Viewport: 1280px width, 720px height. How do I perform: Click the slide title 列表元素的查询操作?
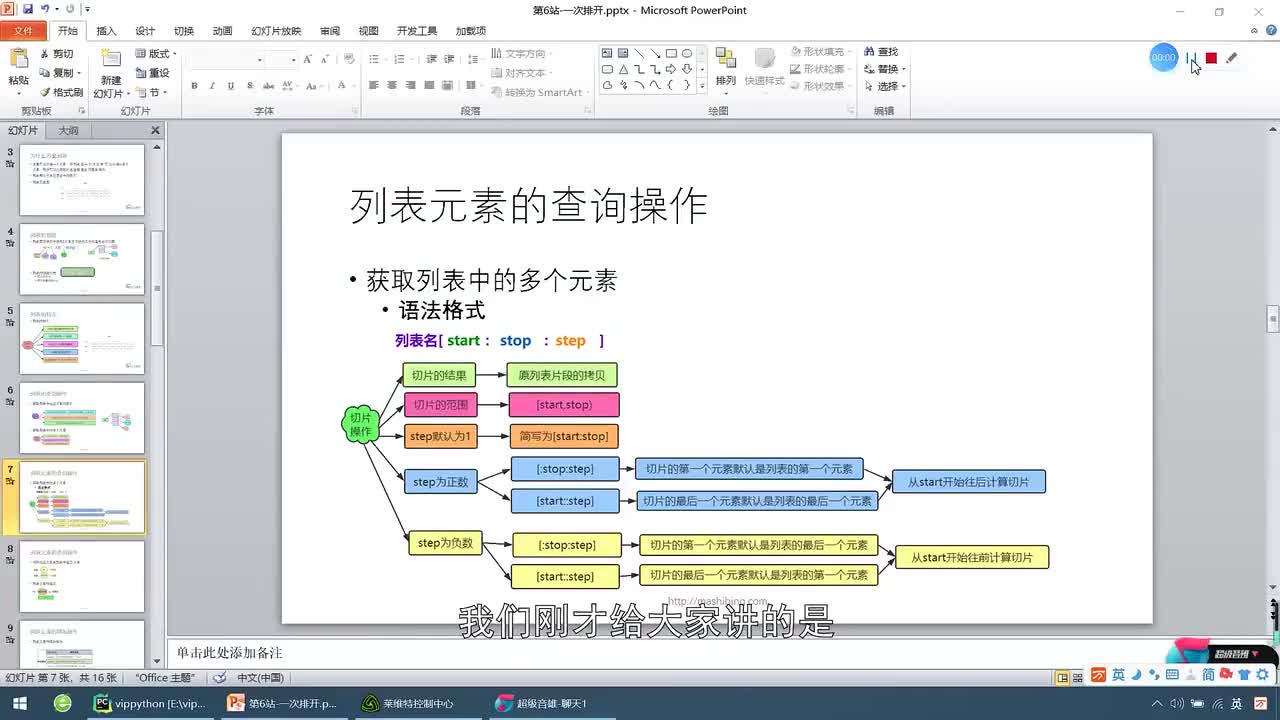click(x=529, y=206)
